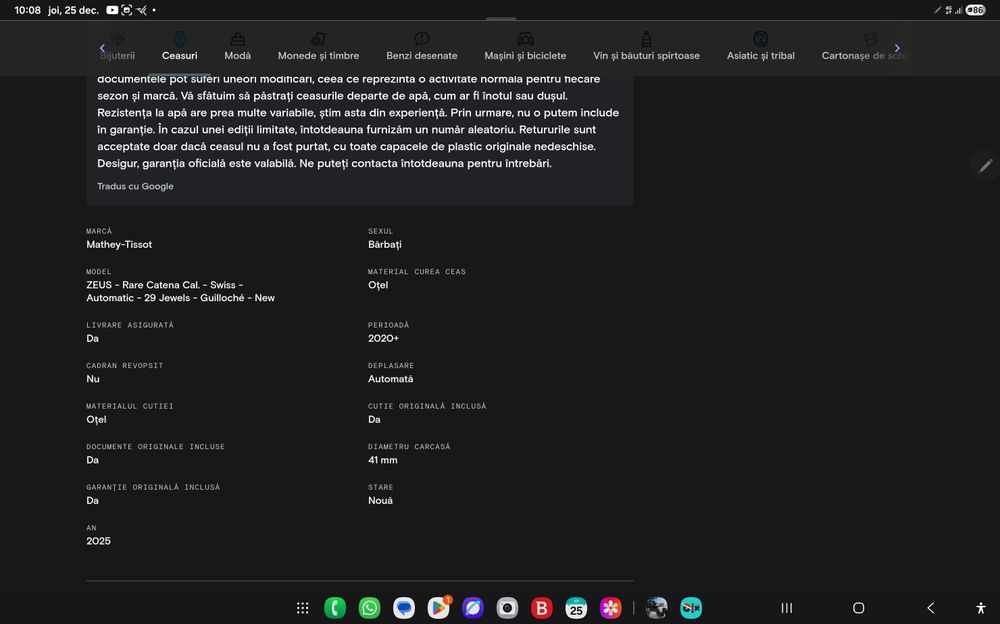Click the battery indicator showing 86
Screen dimensions: 1000x624
(975, 10)
